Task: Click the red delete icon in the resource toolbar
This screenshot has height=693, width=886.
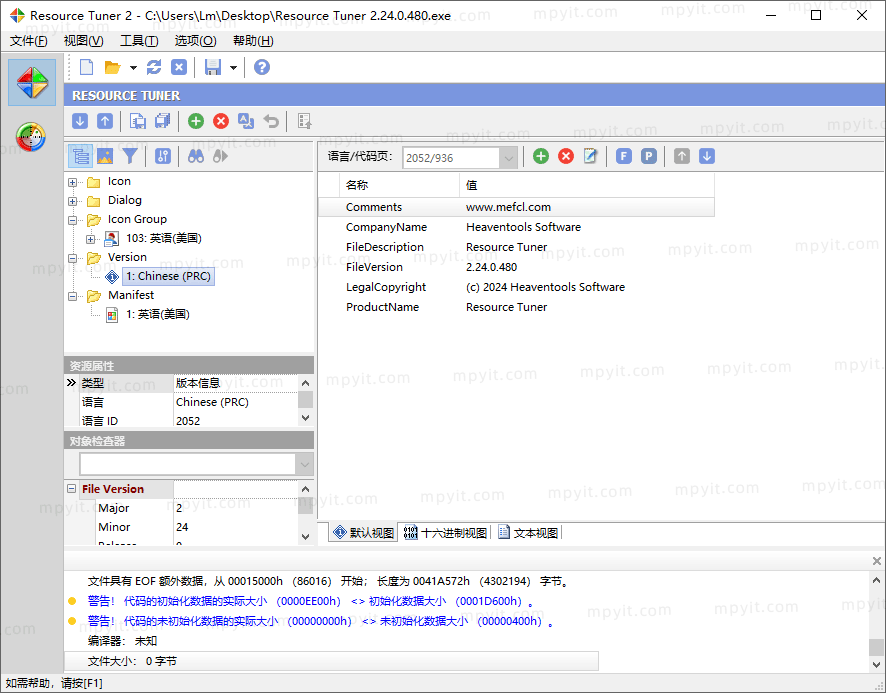Action: [221, 121]
